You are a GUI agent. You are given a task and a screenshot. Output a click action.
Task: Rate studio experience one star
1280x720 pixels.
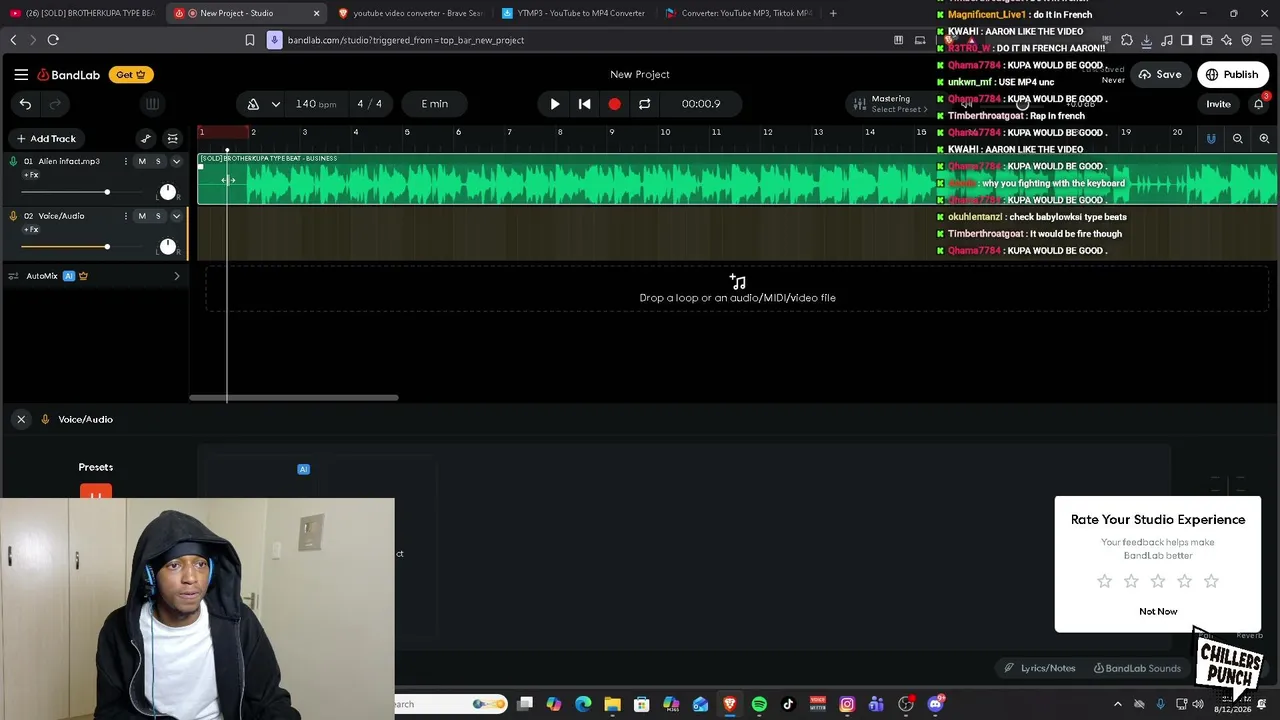click(x=1104, y=581)
